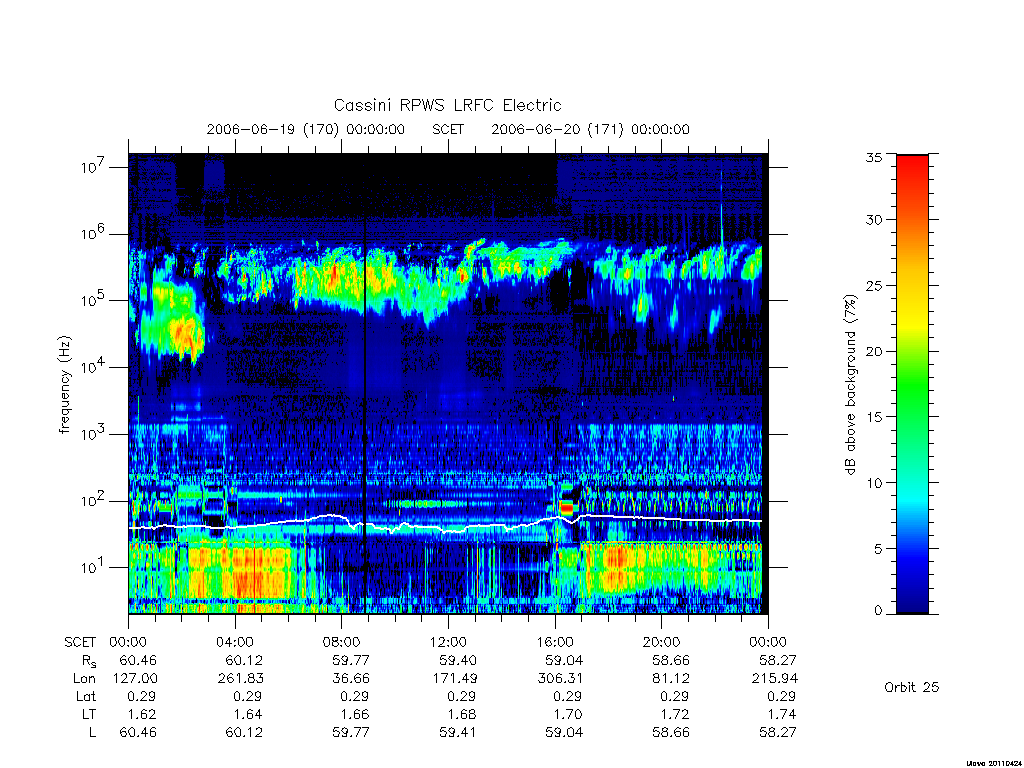Click the 10^1 frequency tick label

click(x=95, y=567)
